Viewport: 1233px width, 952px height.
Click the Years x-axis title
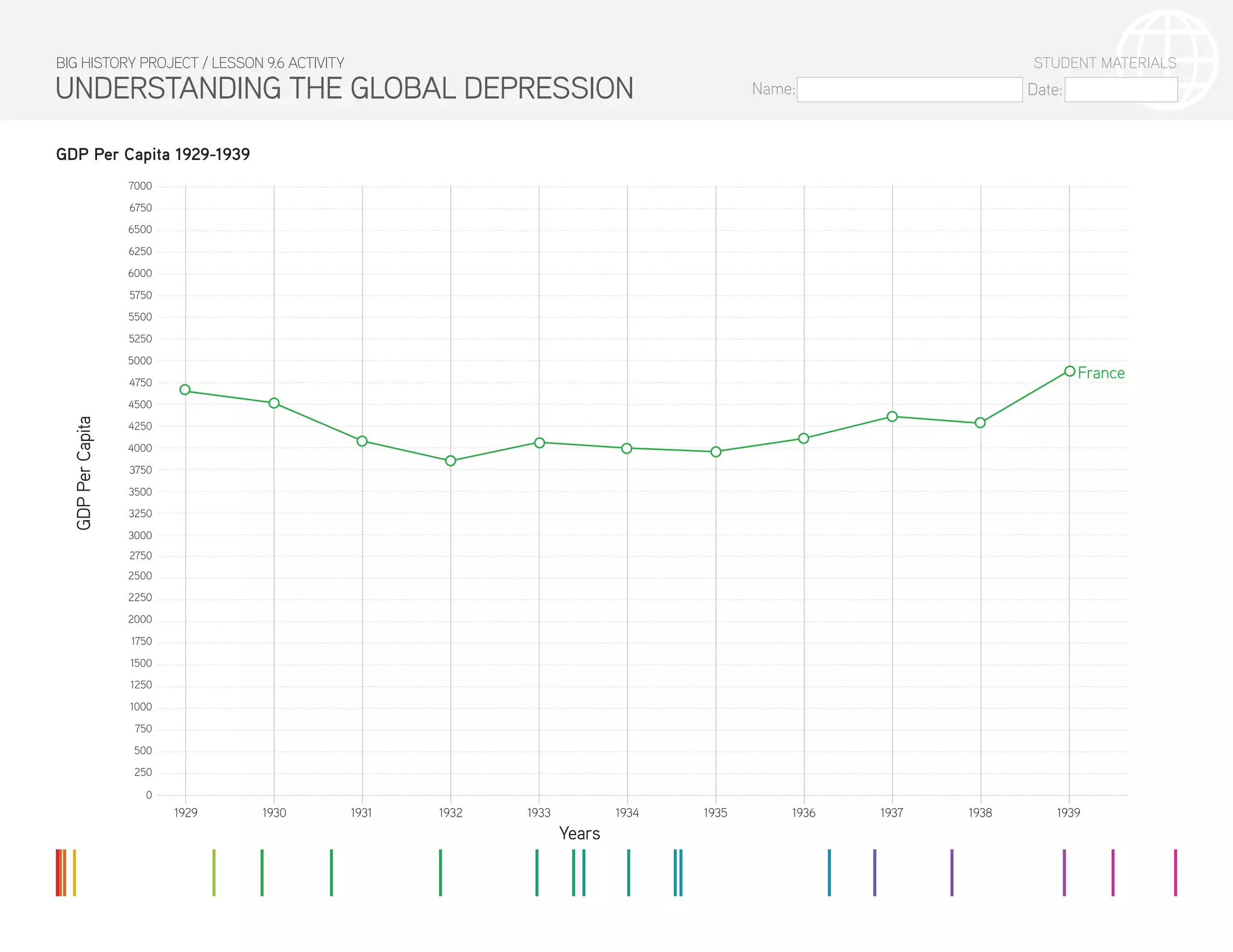click(x=579, y=833)
